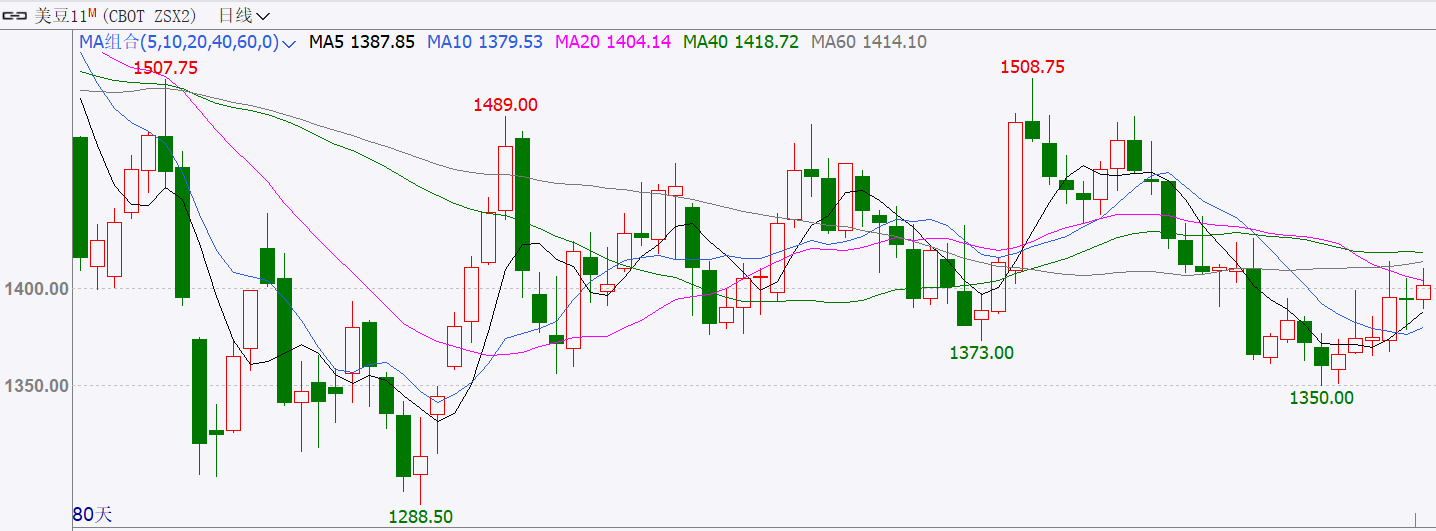Image resolution: width=1436 pixels, height=531 pixels.
Task: Click the 1489.00 peak price label
Action: coord(506,105)
